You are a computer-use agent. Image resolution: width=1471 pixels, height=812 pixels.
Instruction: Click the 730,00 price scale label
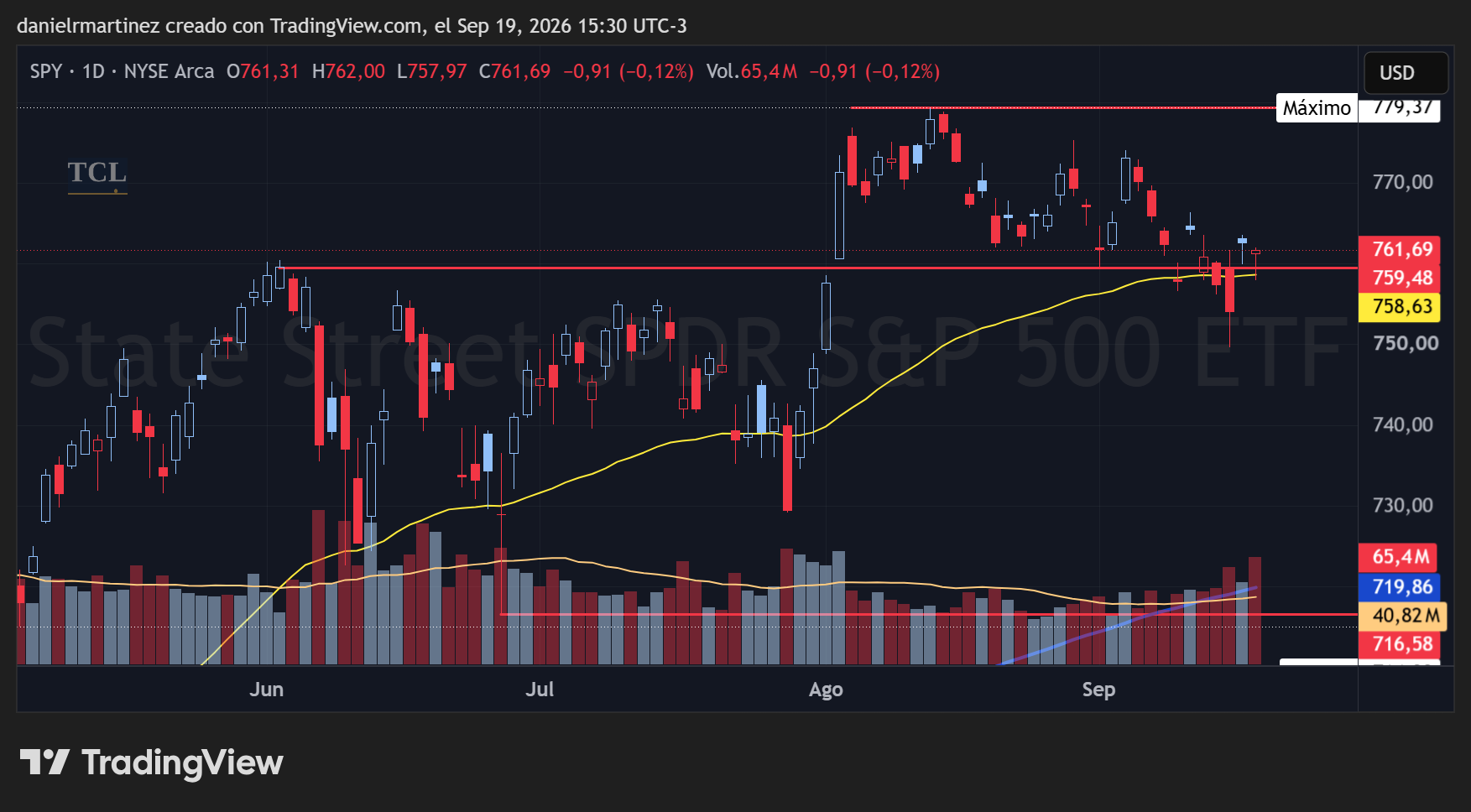pyautogui.click(x=1402, y=505)
